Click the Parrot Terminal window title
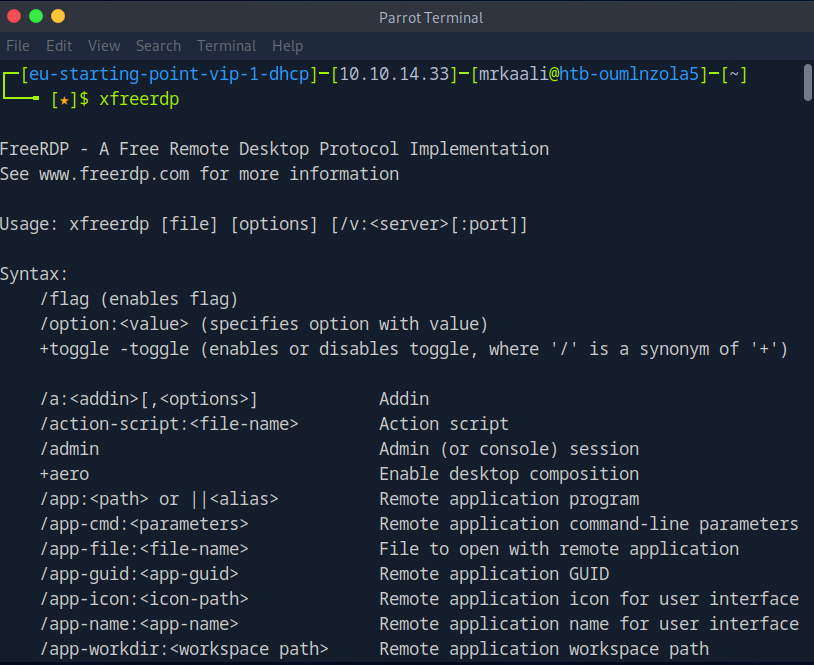Viewport: 814px width, 665px height. (431, 17)
